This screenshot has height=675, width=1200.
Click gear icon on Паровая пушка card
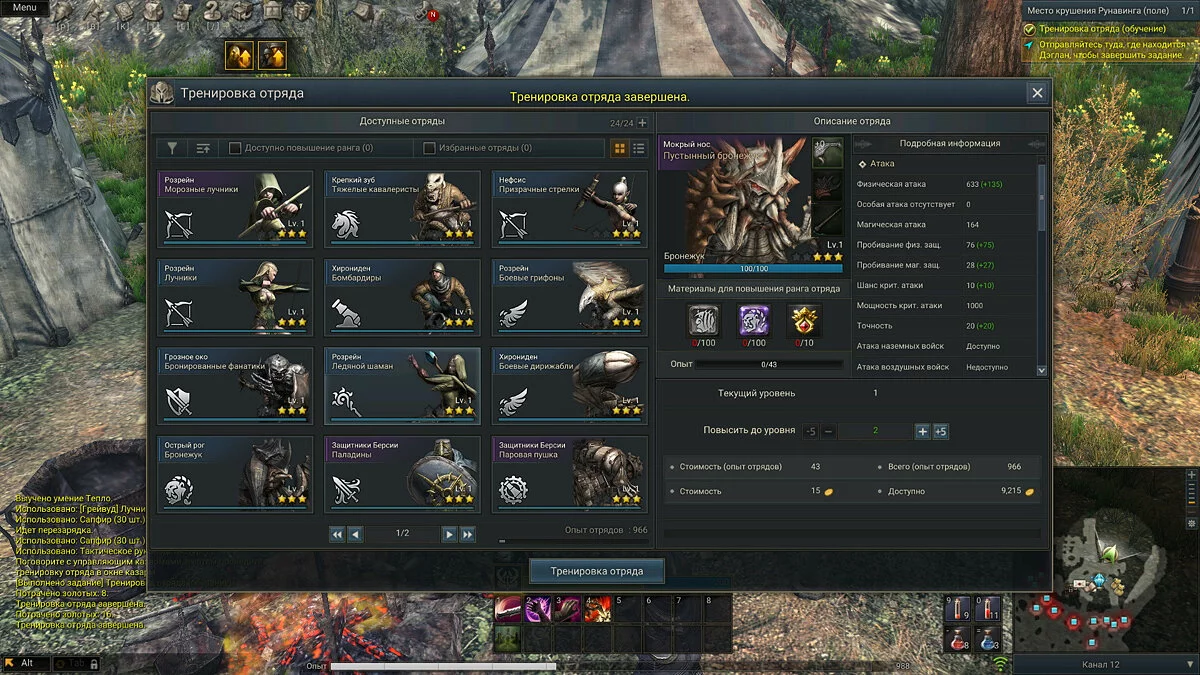pos(513,490)
